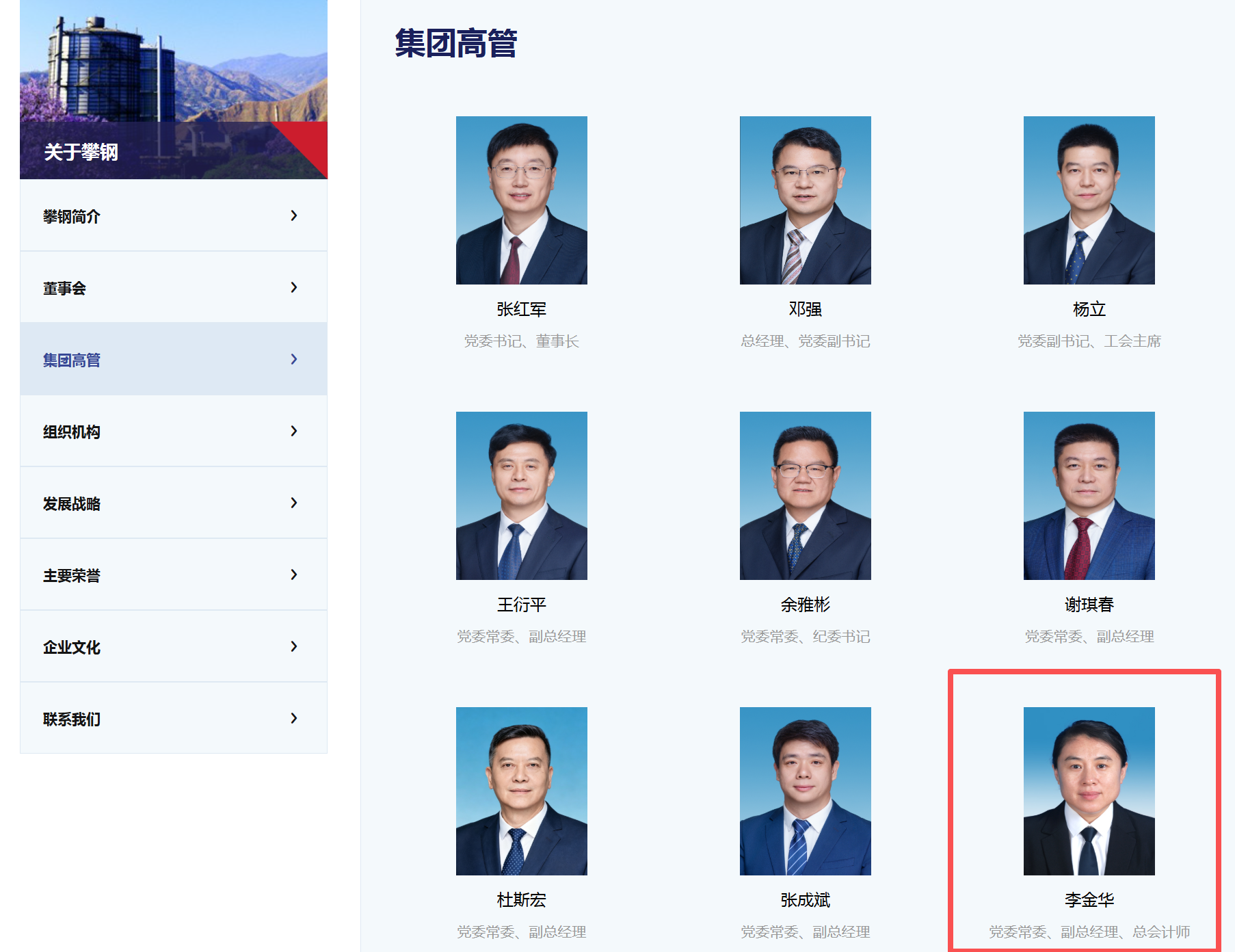The image size is (1235, 952).
Task: Click the chevron arrow beside 企业文化
Action: [x=294, y=646]
